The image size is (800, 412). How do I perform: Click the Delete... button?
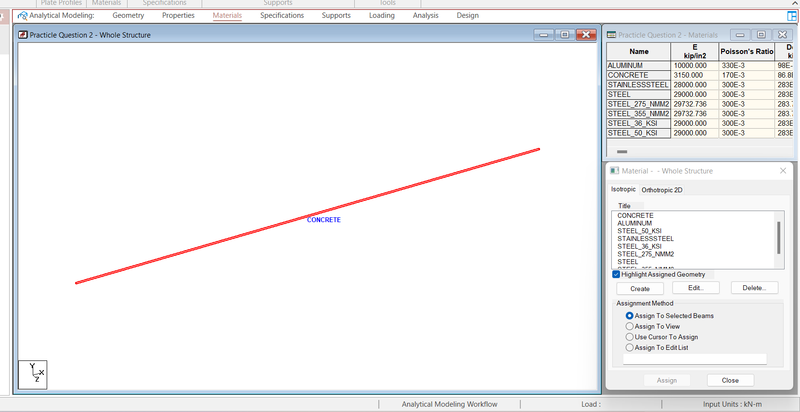(755, 288)
